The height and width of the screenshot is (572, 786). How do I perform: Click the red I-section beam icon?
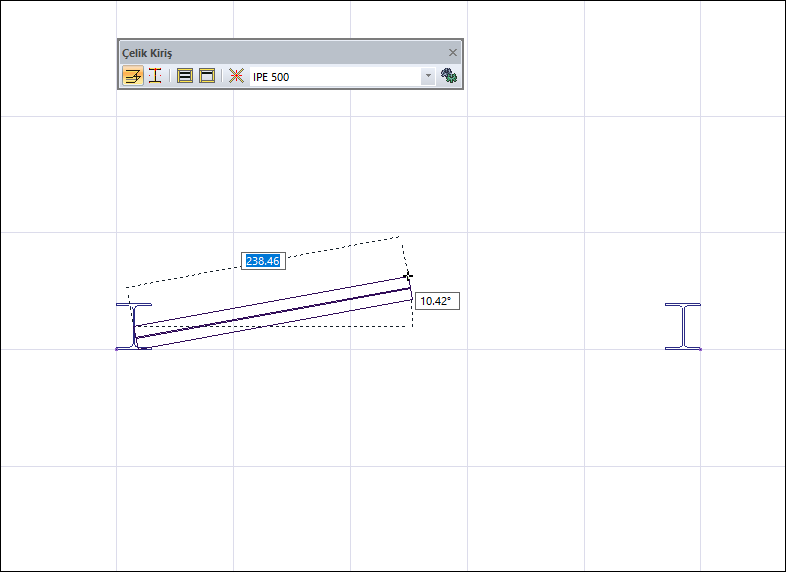tap(155, 76)
